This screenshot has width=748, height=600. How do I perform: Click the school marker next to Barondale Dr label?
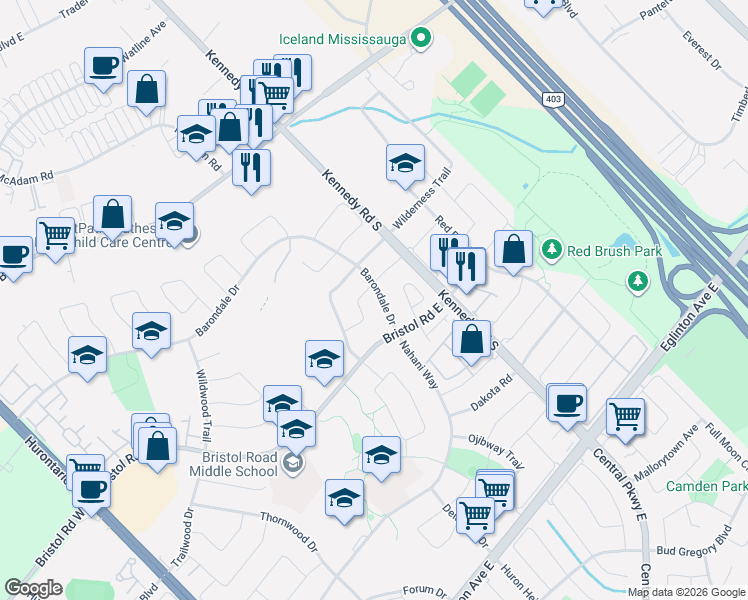click(151, 332)
